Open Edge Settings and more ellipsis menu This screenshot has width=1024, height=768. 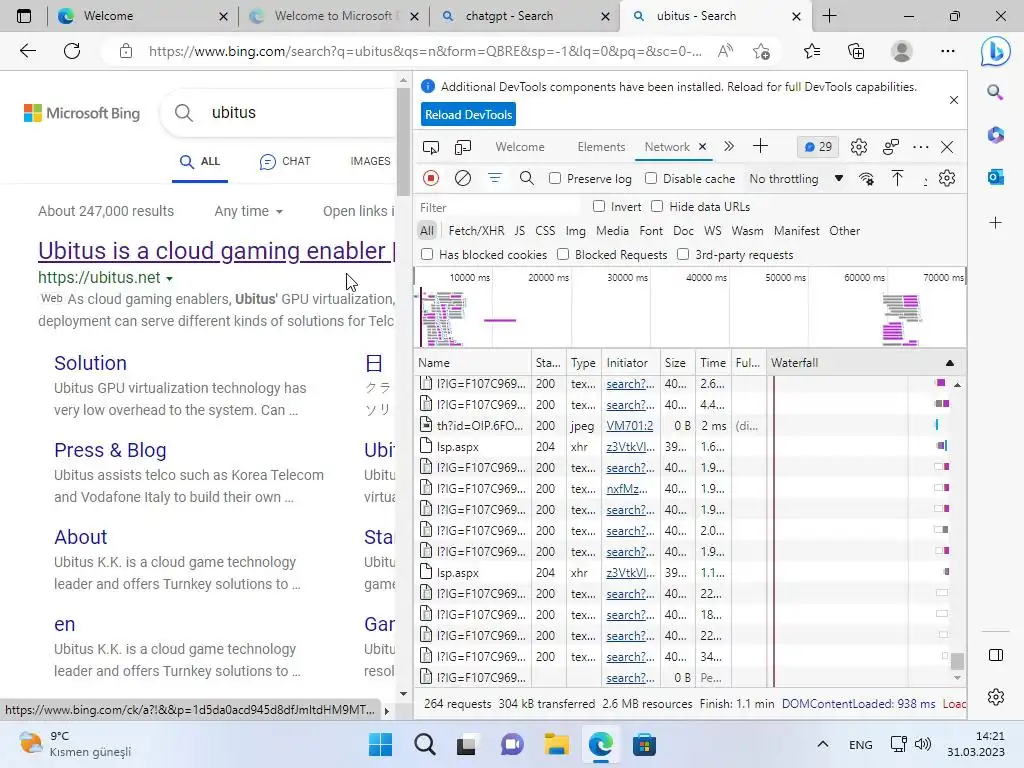click(x=948, y=51)
